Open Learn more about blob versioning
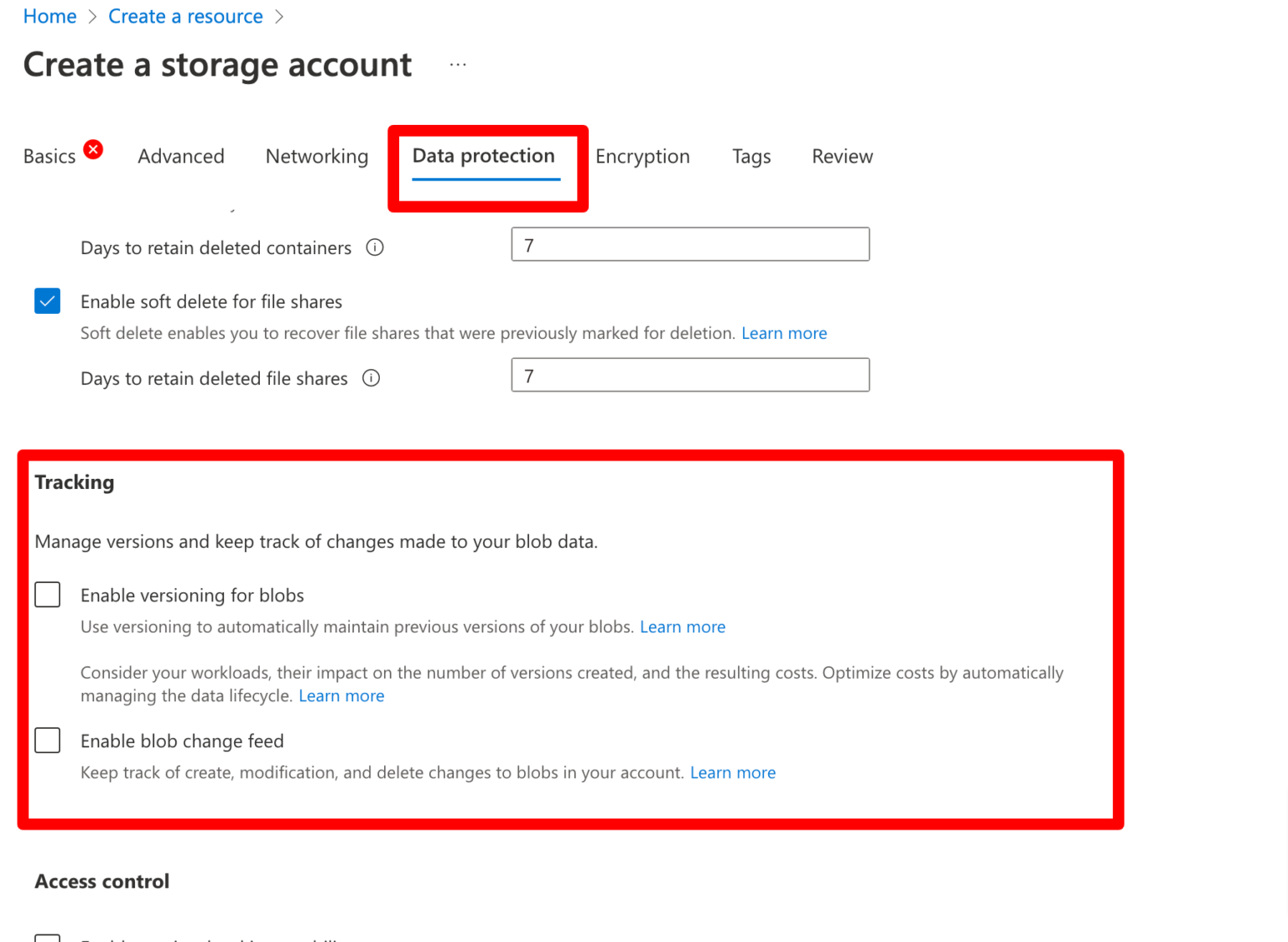This screenshot has height=942, width=1288. click(x=682, y=627)
